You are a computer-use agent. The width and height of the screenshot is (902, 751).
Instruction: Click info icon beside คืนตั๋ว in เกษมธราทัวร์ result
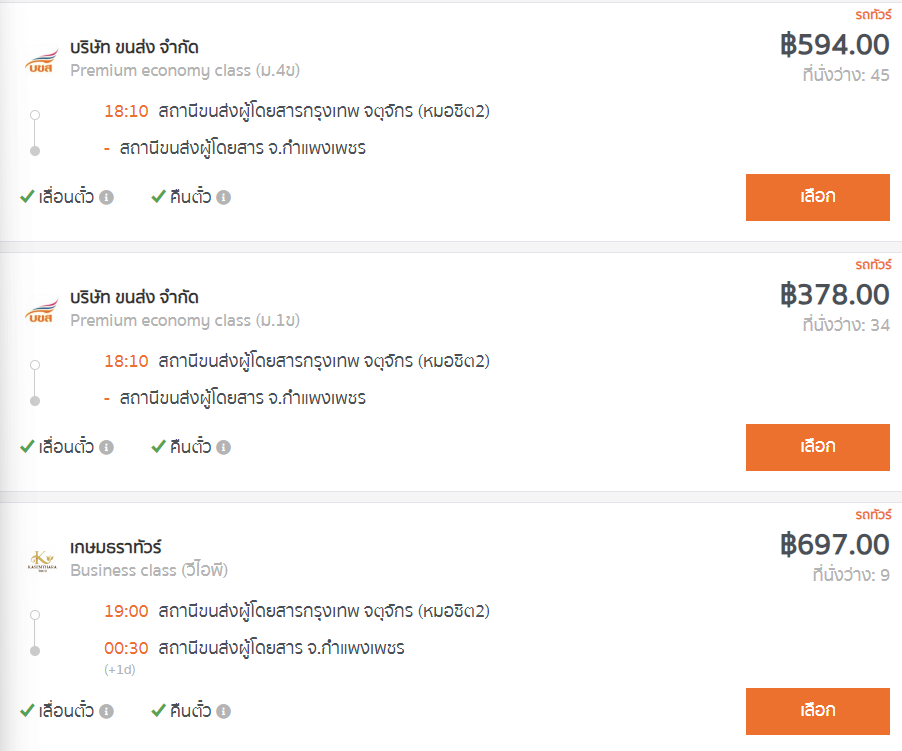(224, 711)
